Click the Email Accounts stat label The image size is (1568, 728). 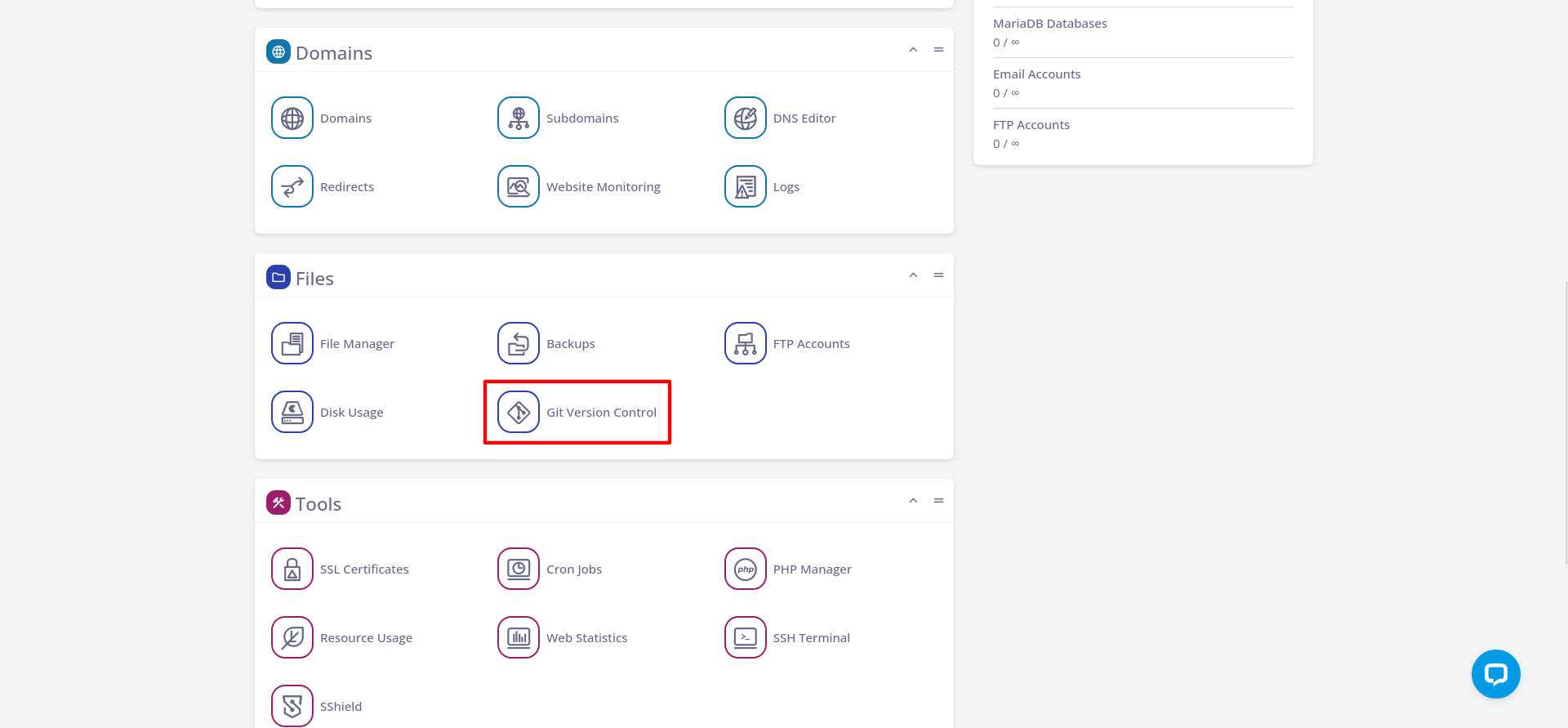click(x=1036, y=74)
